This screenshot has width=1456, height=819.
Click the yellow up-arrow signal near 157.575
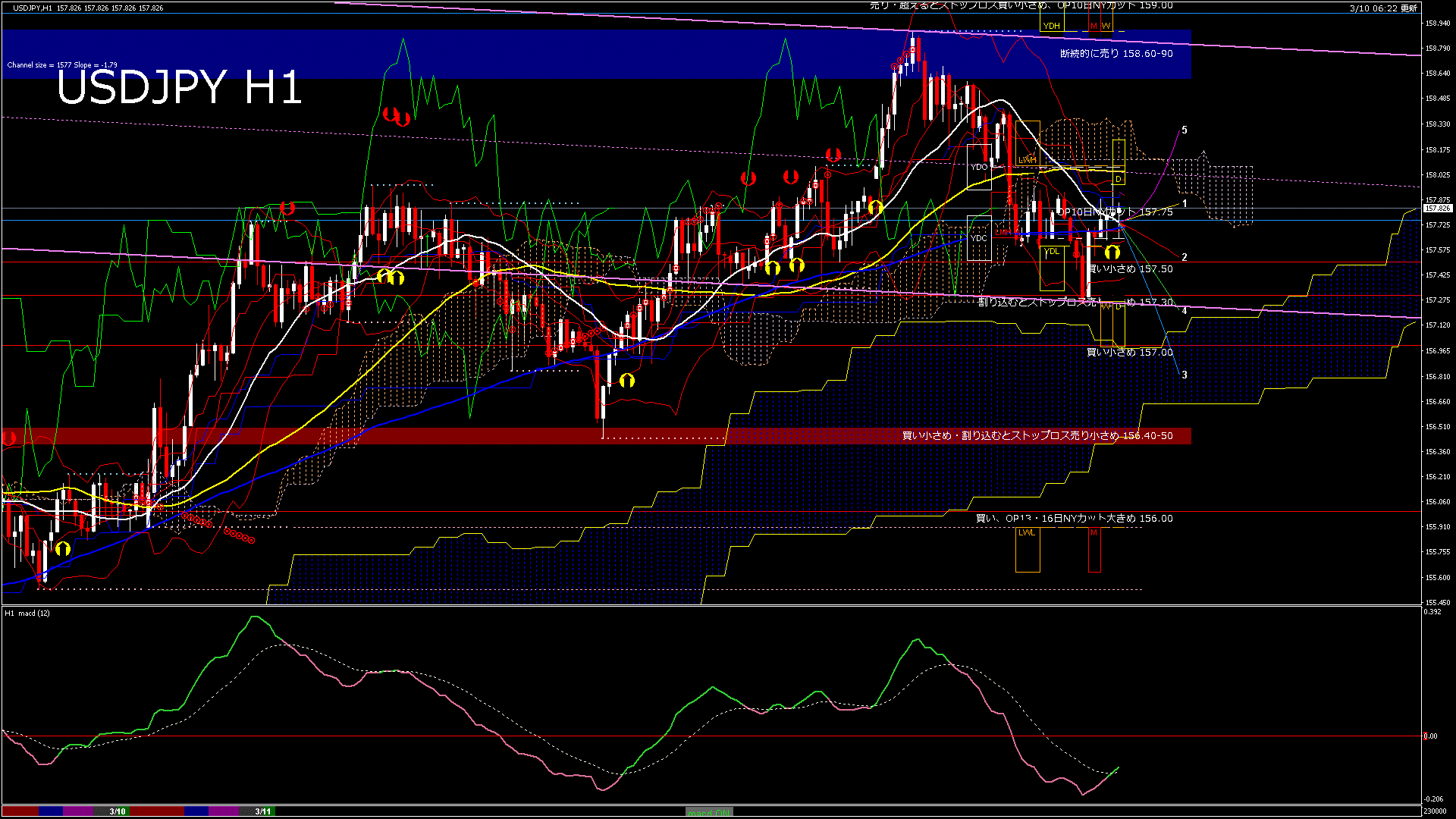[1112, 252]
